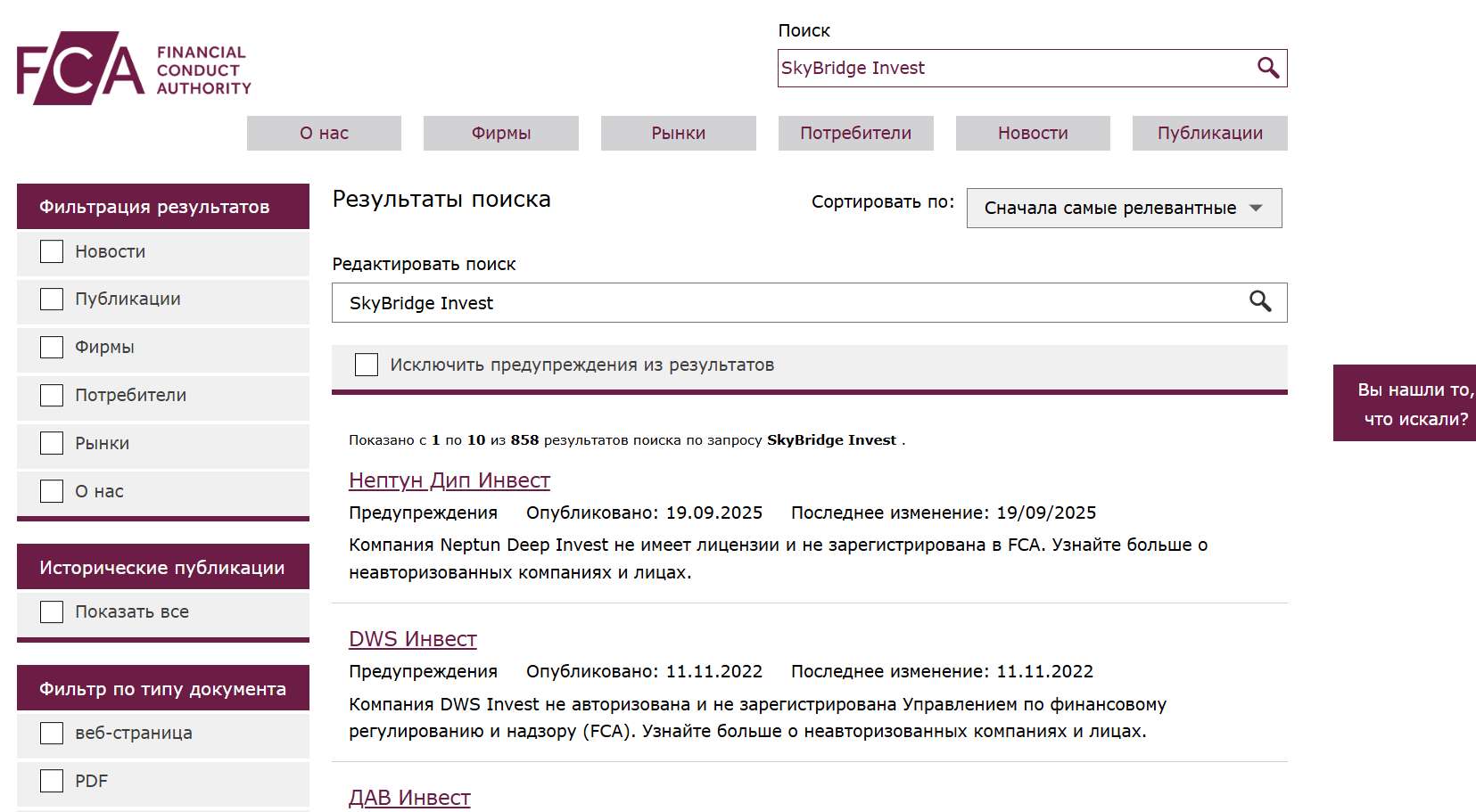Image resolution: width=1476 pixels, height=812 pixels.
Task: Open the О нас navigation menu
Action: click(324, 133)
